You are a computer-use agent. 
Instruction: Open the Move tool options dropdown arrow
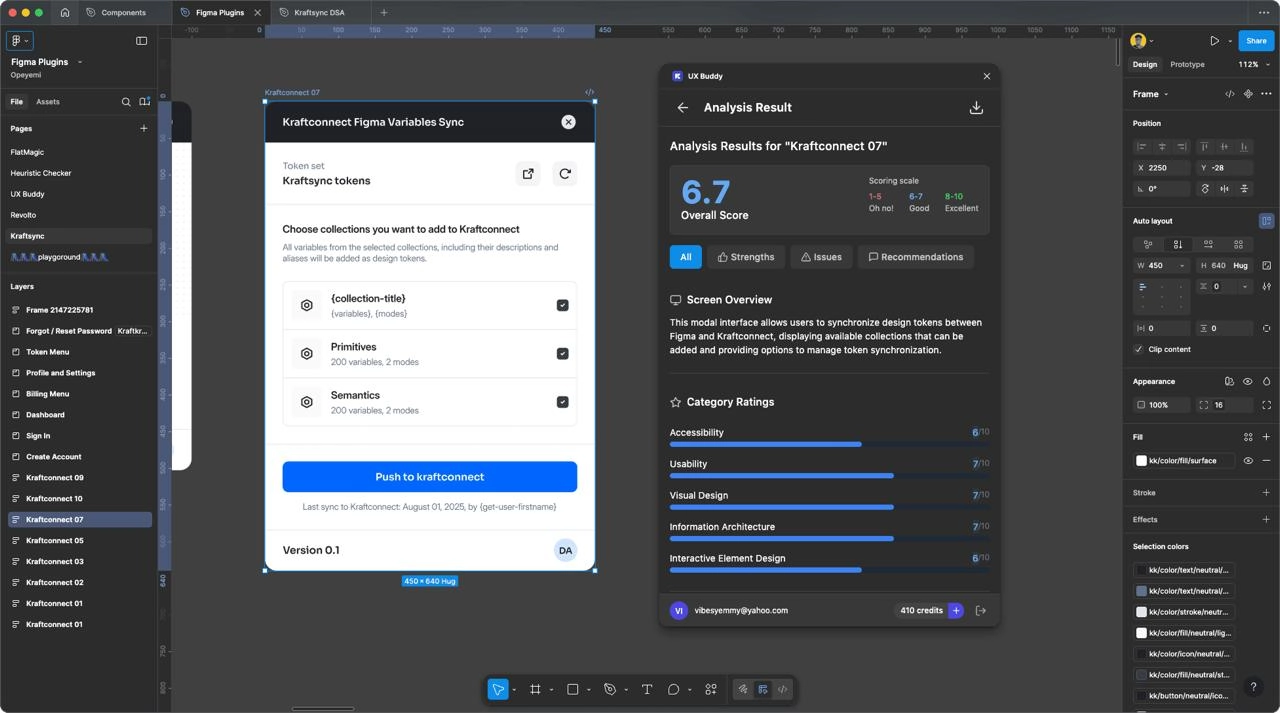tap(514, 690)
